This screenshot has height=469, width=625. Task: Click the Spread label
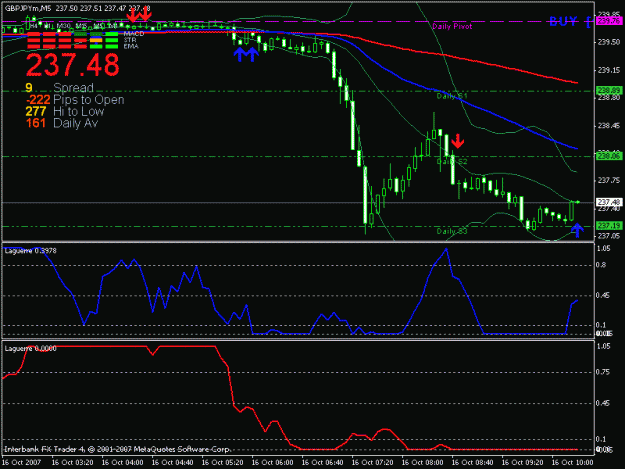(x=73, y=88)
